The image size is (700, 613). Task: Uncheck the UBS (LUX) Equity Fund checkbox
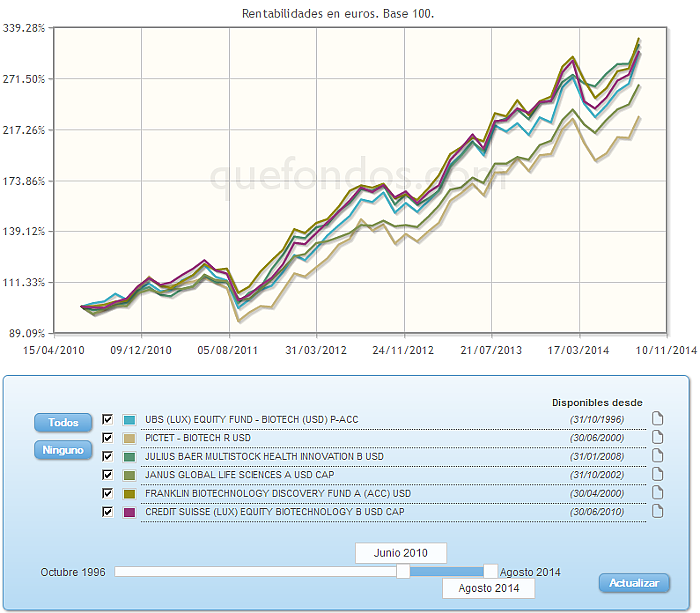(107, 419)
